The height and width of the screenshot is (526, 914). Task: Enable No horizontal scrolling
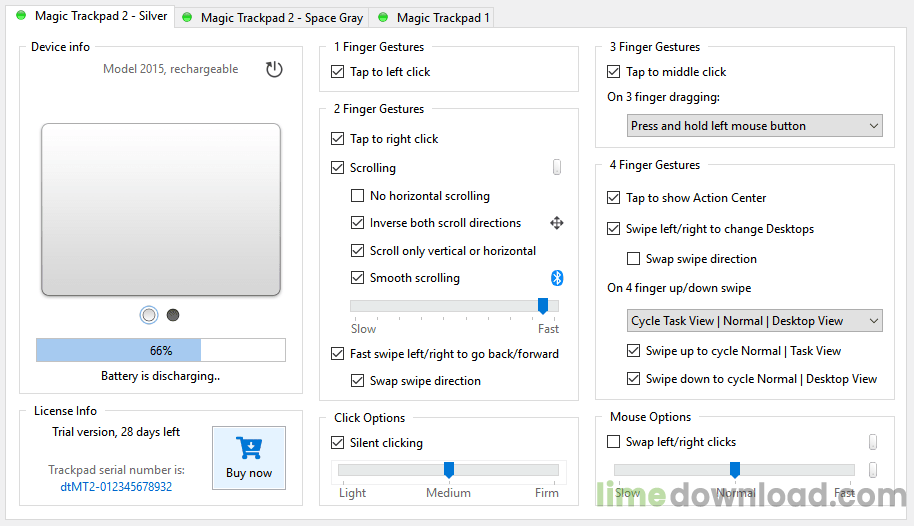[357, 195]
